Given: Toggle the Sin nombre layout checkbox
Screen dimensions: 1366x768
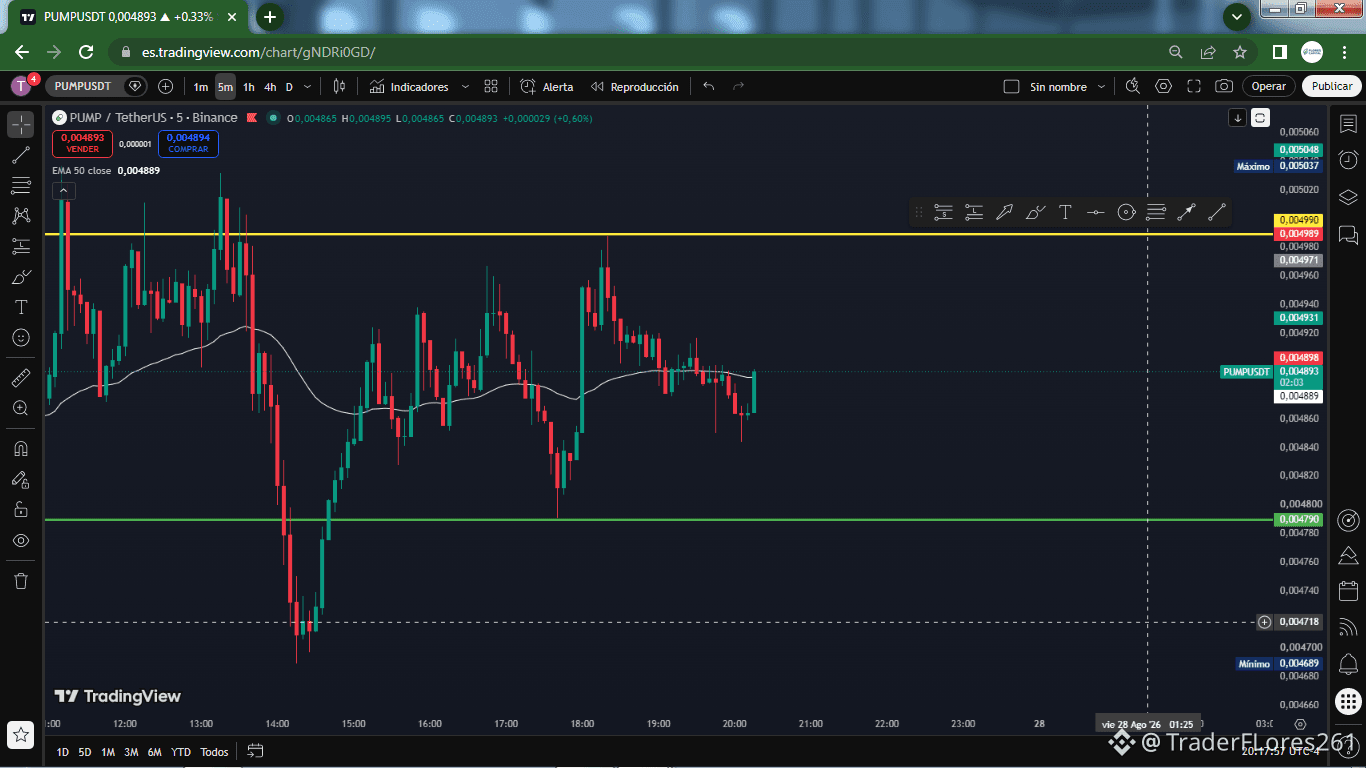Looking at the screenshot, I should (x=1011, y=87).
